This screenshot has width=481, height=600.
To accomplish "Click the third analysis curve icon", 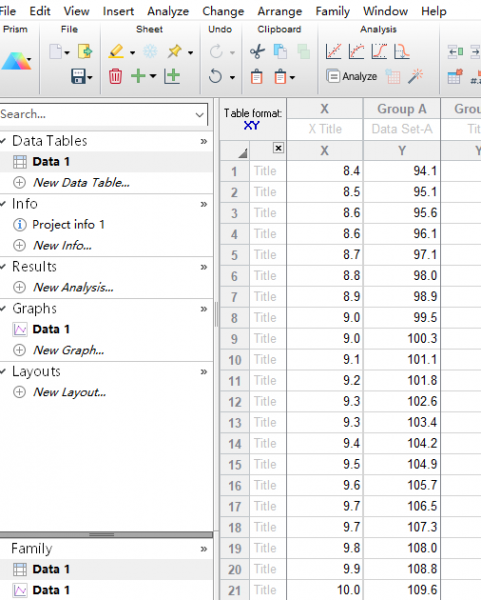I will pos(379,51).
